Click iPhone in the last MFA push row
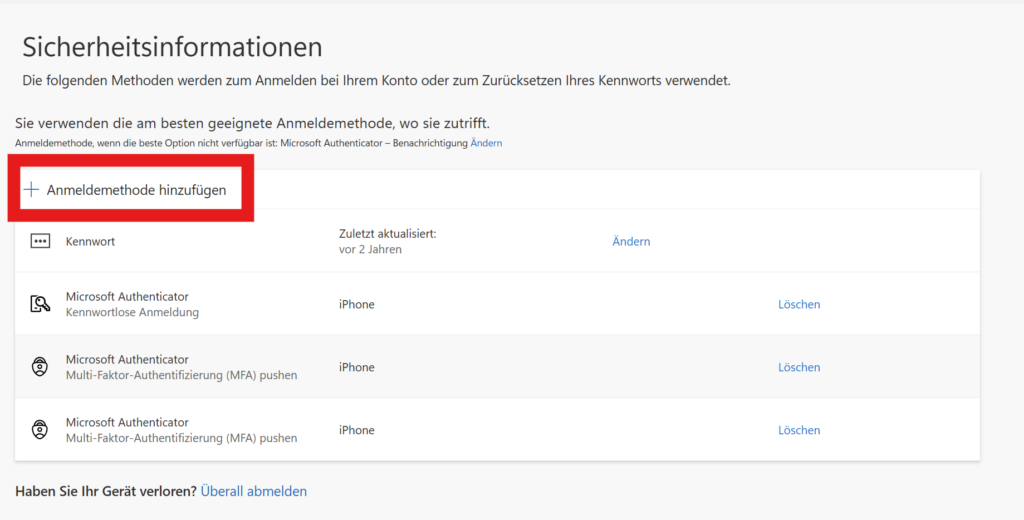This screenshot has width=1024, height=520. tap(356, 430)
